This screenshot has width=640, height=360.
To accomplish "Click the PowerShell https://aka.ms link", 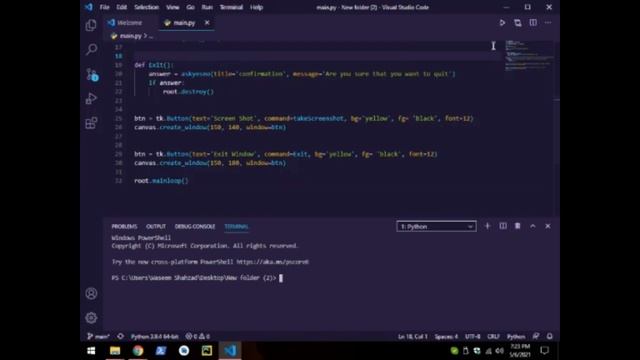I will pos(273,262).
